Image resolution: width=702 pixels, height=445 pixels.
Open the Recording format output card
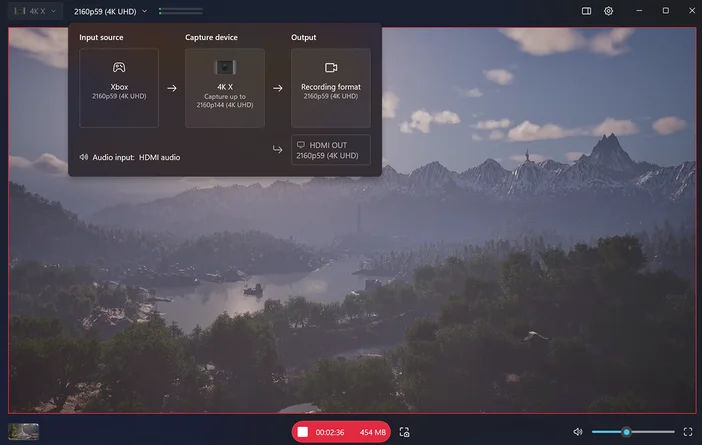[331, 88]
